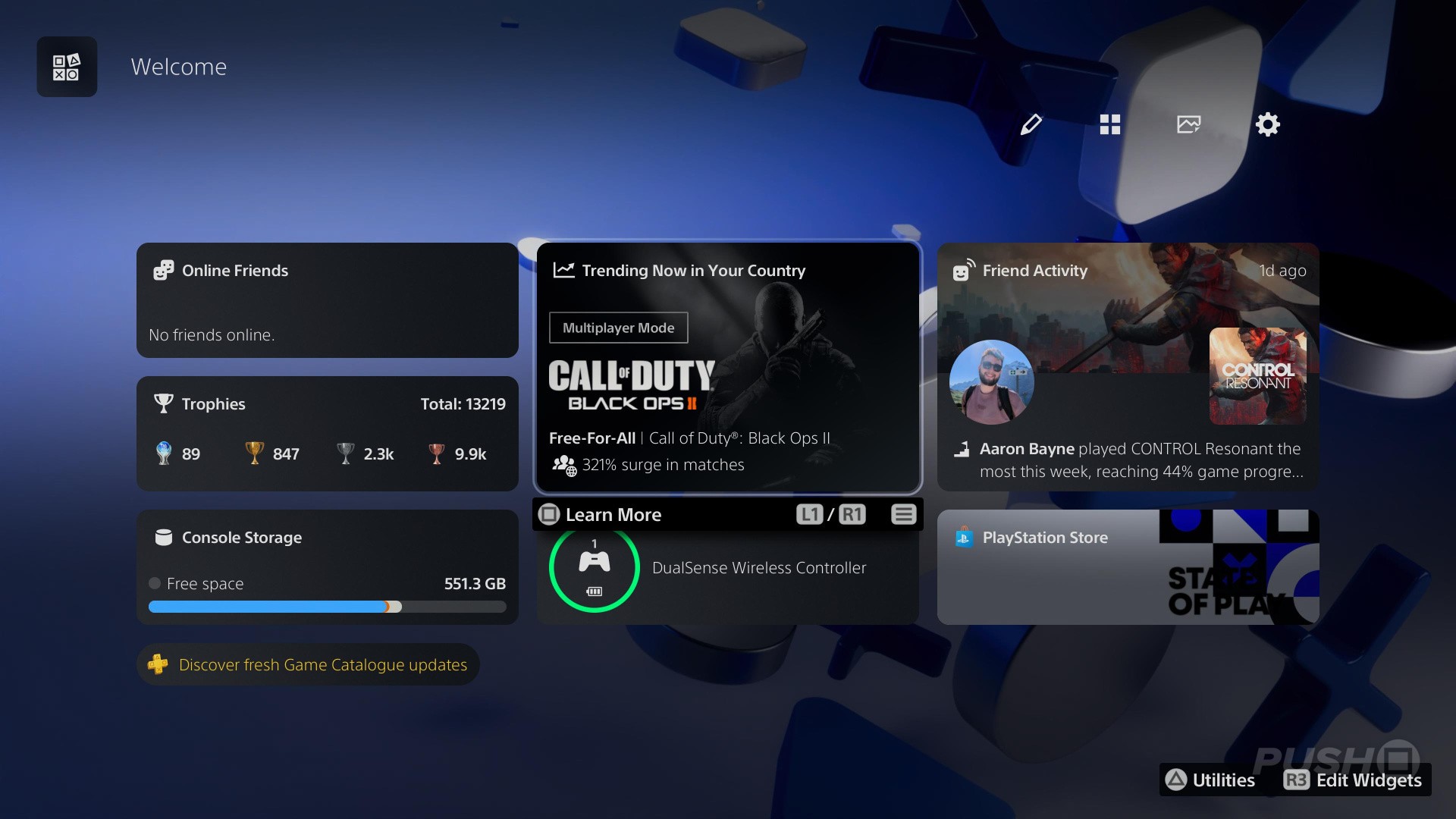Open Discover fresh Game Catalogue updates
This screenshot has height=819, width=1456.
(308, 664)
